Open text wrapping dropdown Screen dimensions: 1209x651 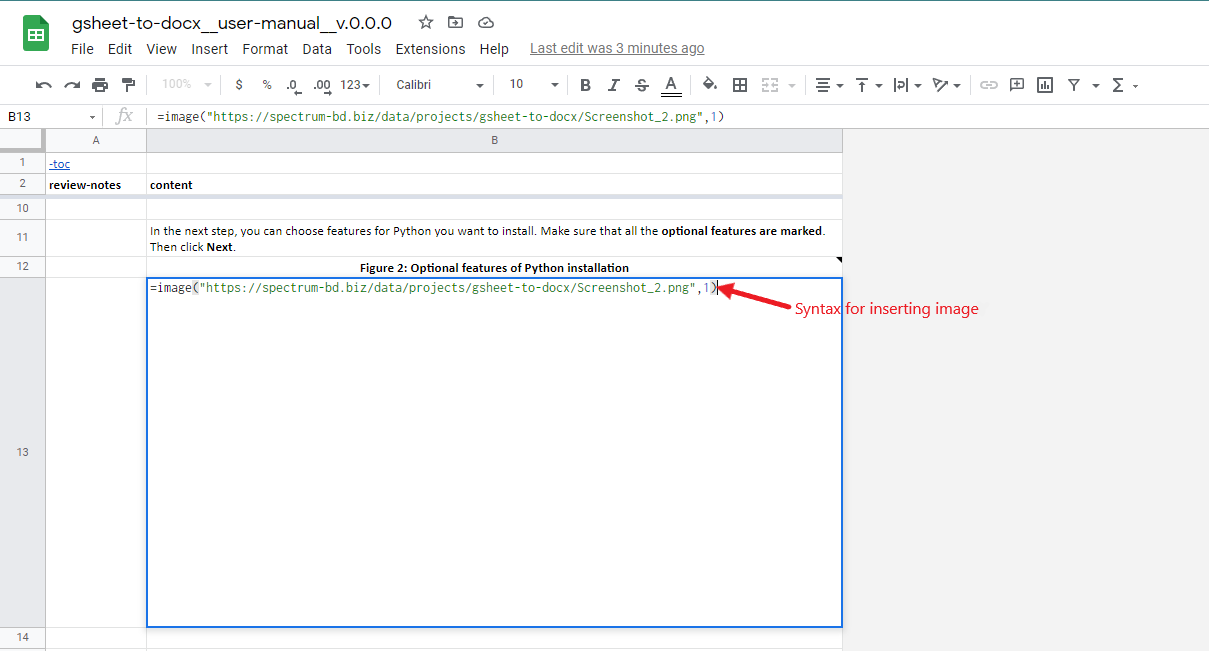907,85
